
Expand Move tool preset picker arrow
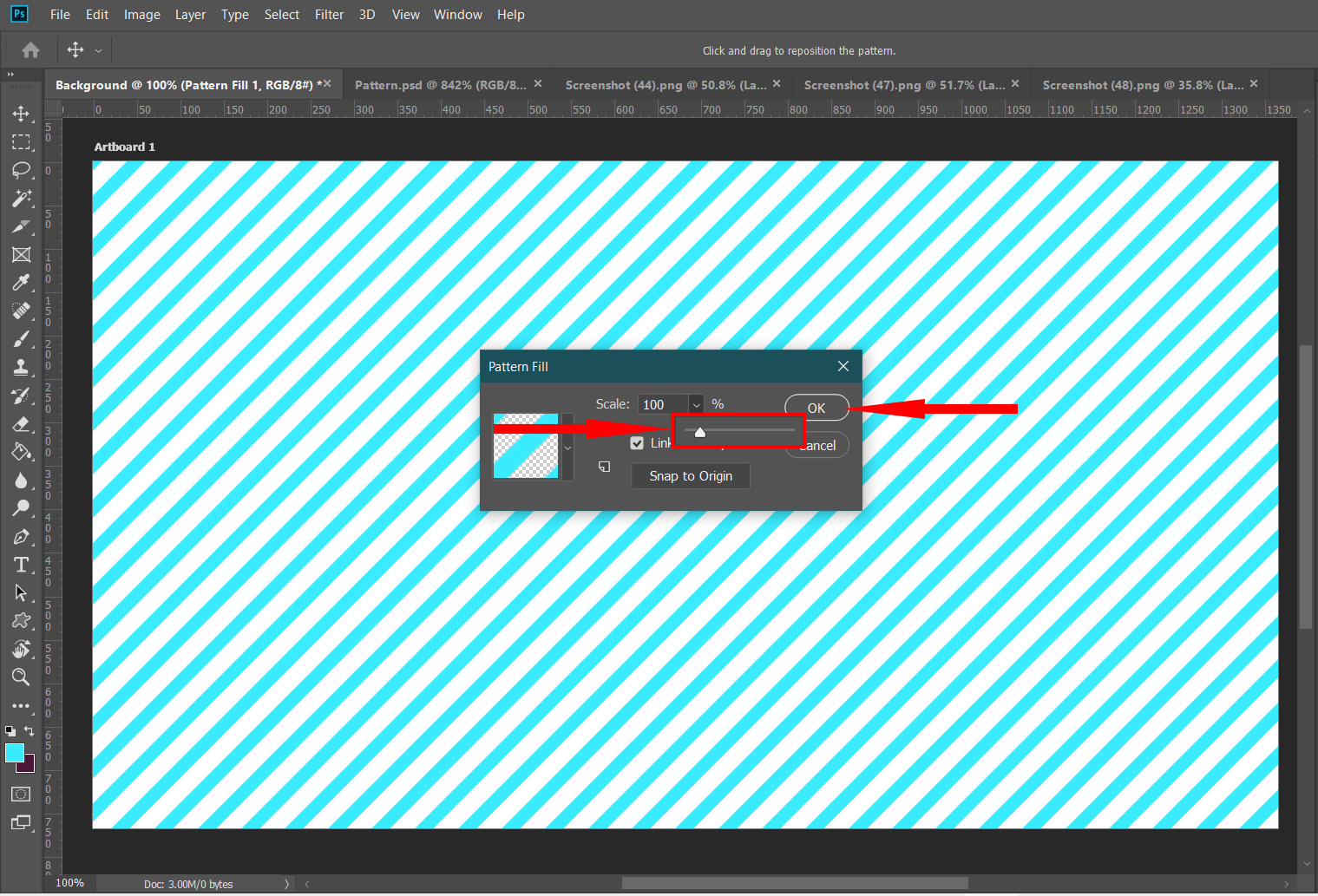(x=98, y=51)
